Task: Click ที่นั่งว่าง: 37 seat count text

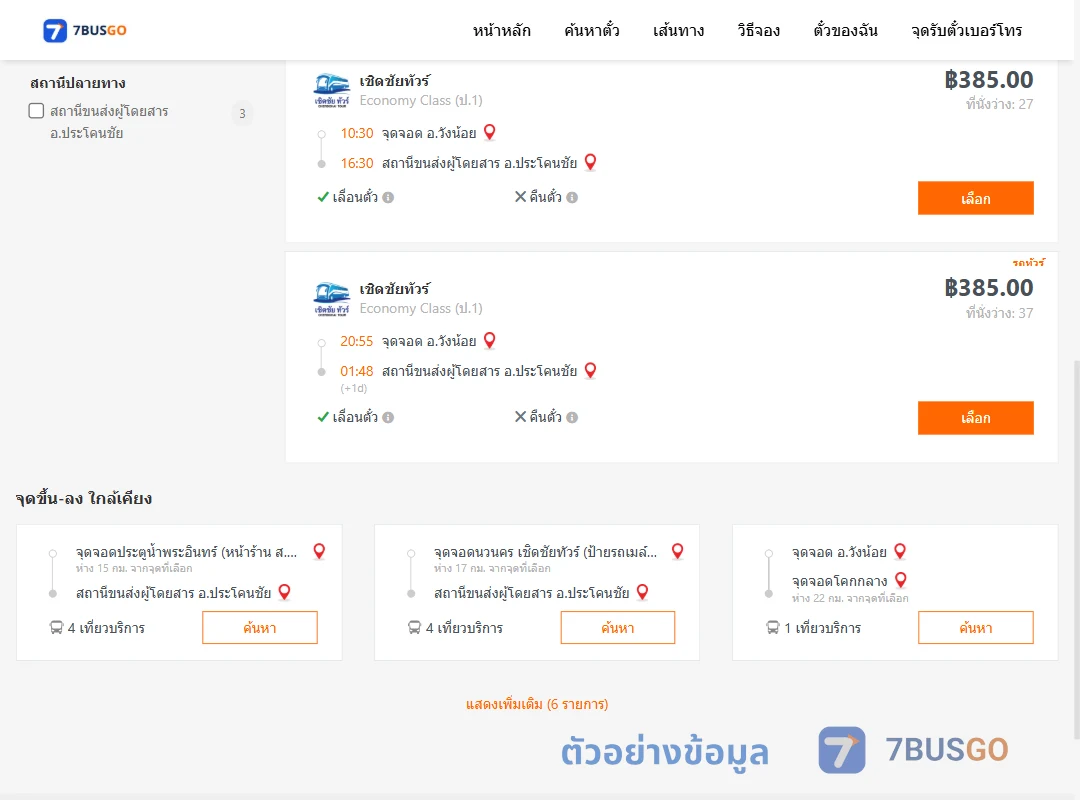Action: (999, 313)
